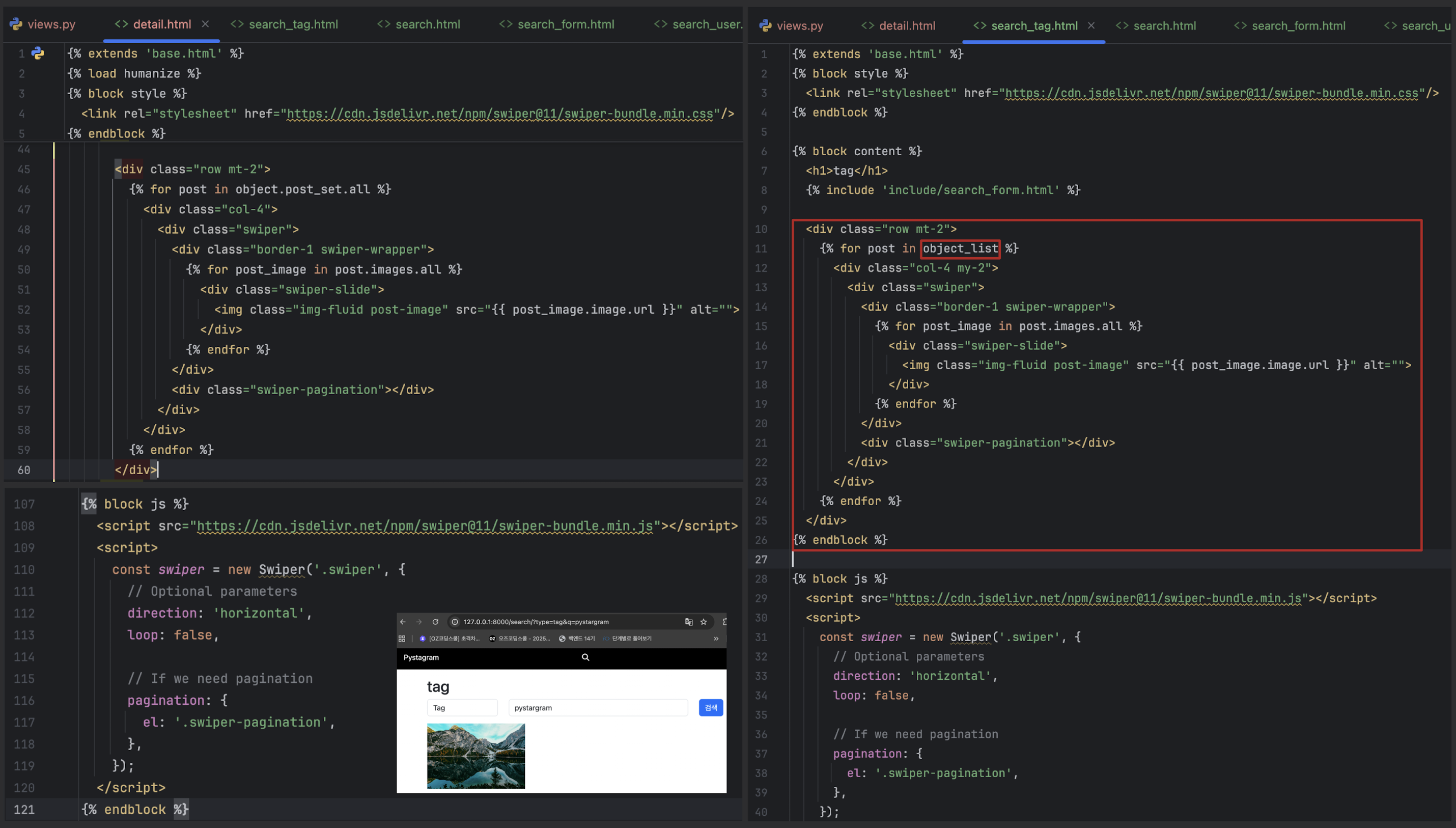
Task: Click the translate page icon
Action: coord(688,622)
